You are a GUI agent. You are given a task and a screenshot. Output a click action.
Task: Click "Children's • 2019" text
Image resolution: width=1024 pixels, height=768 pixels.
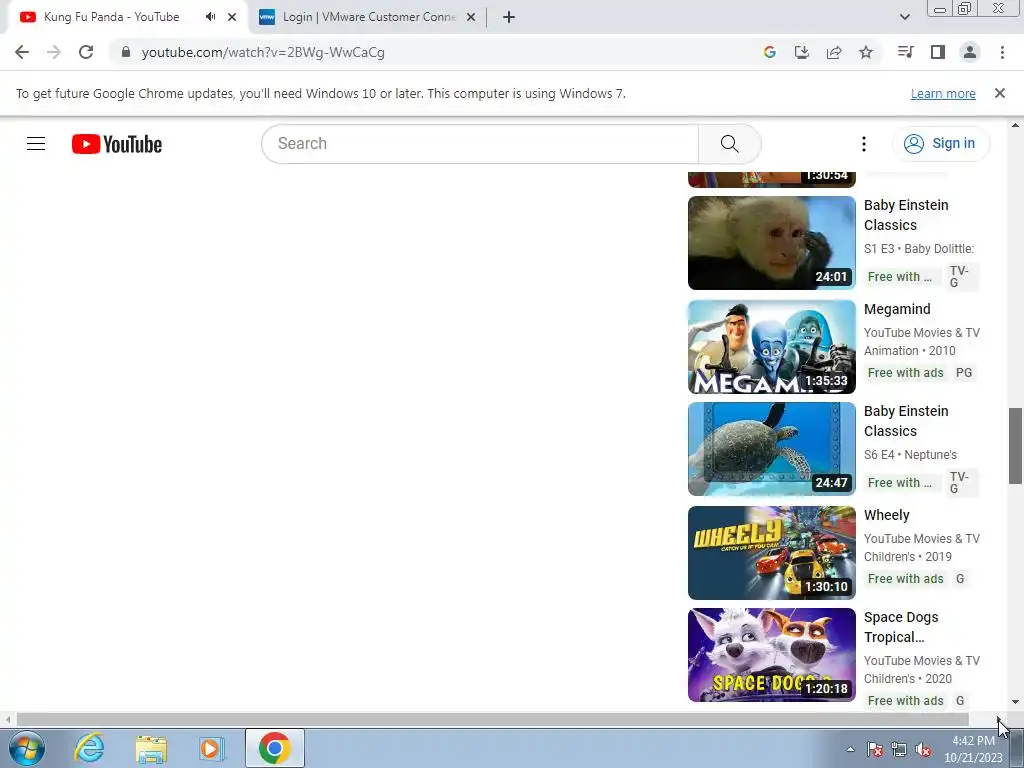click(907, 557)
